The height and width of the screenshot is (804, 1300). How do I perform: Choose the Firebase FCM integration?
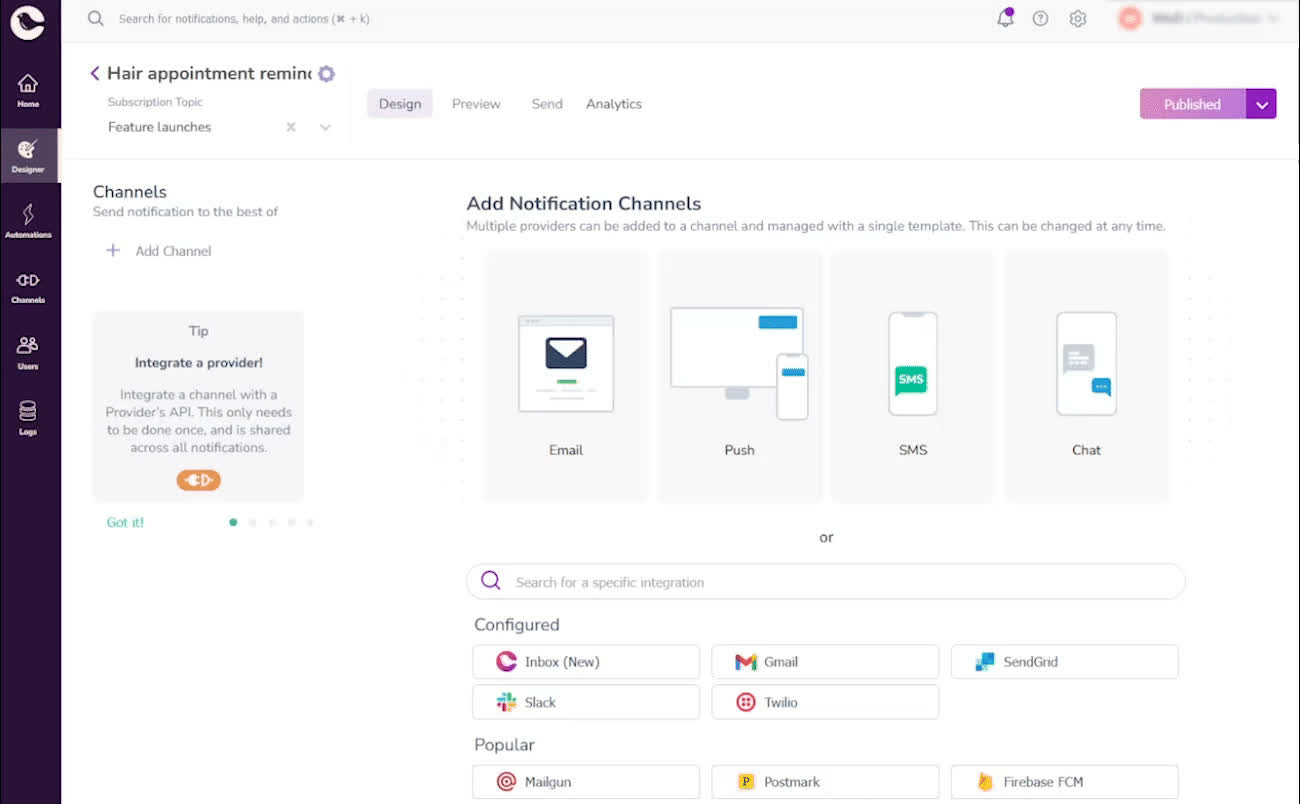point(1065,782)
